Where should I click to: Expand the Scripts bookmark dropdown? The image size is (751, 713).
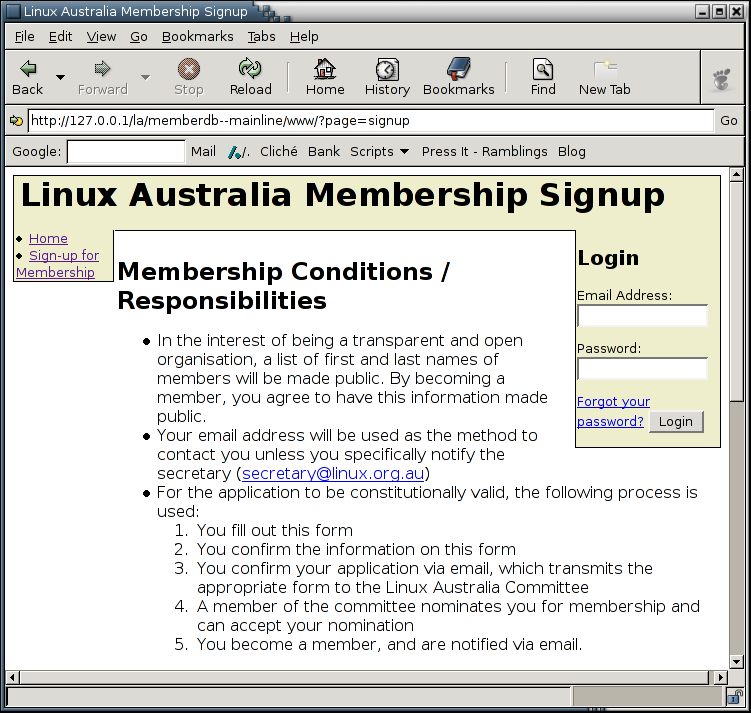tap(379, 152)
